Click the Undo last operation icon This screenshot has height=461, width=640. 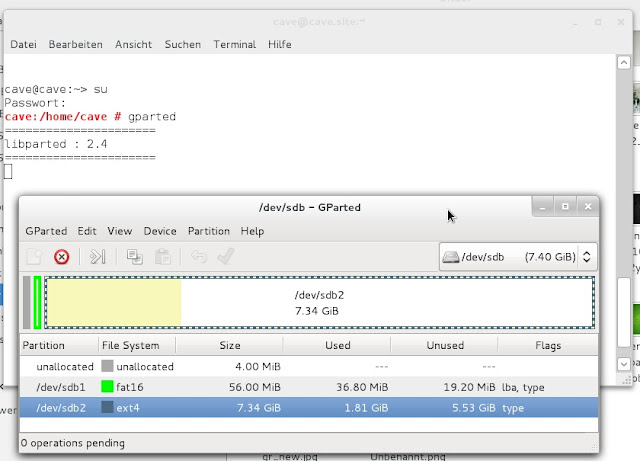coord(199,257)
